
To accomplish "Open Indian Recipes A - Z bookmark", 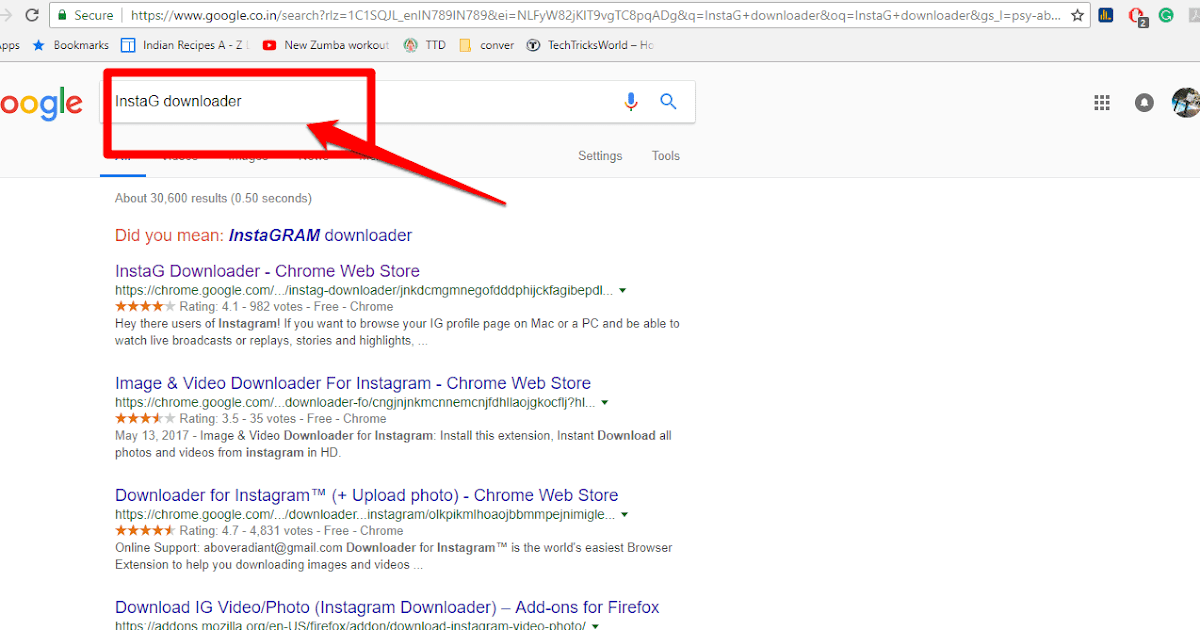I will click(x=185, y=45).
